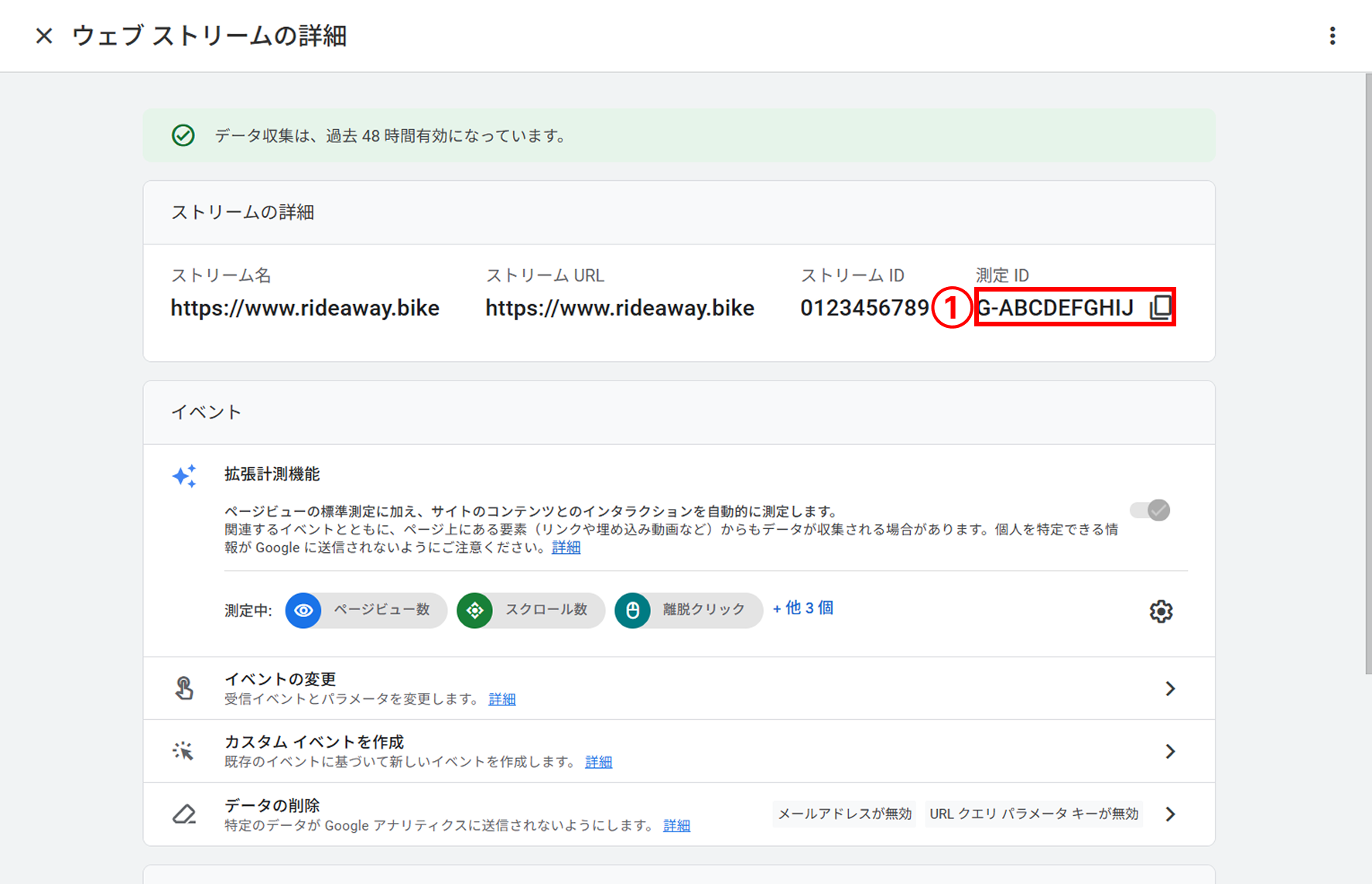The width and height of the screenshot is (1372, 884).
Task: Expand chevron for イベントの変更
Action: coord(1170,688)
